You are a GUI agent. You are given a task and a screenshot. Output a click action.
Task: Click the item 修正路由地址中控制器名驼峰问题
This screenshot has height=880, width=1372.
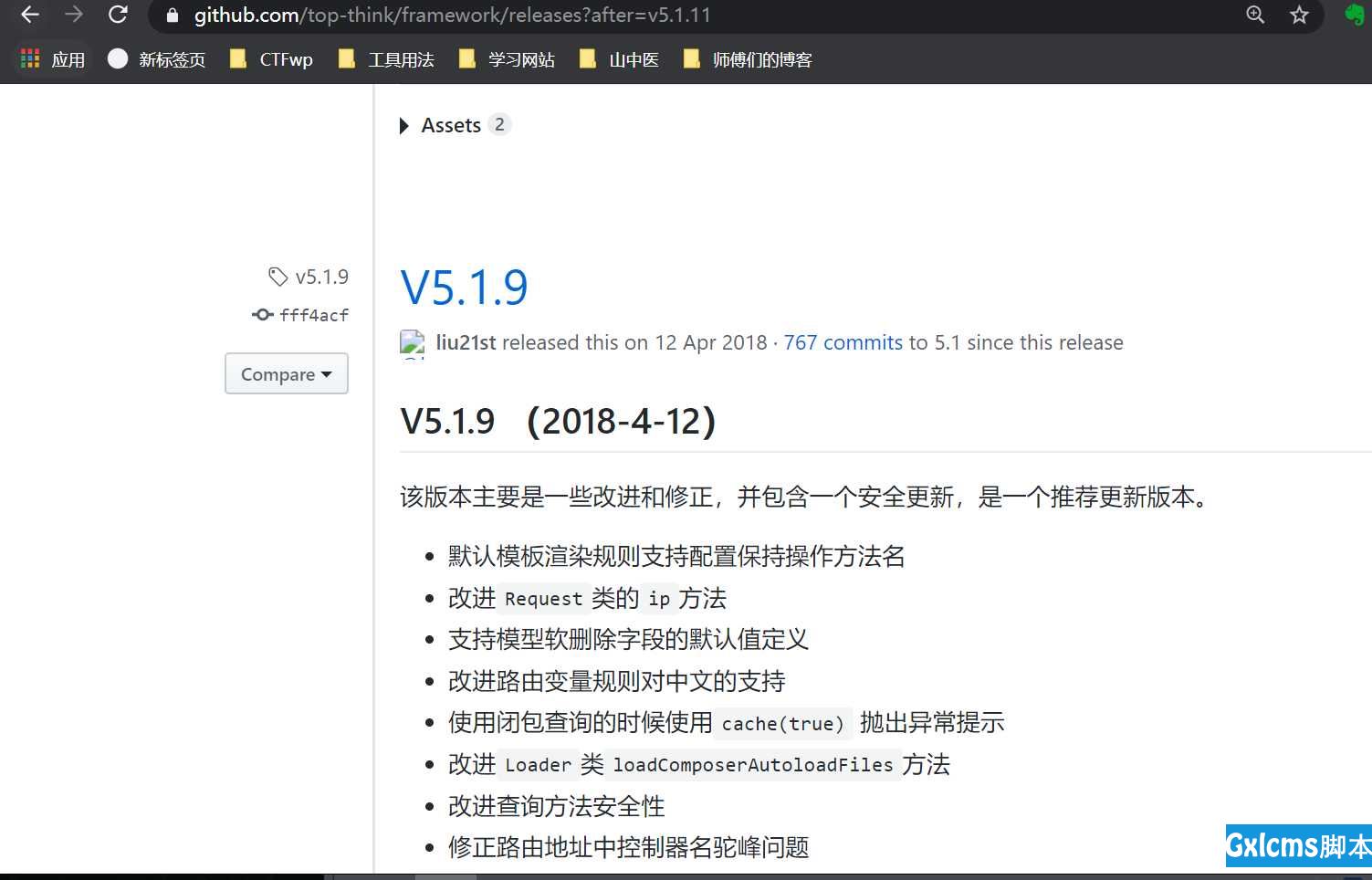pos(628,847)
